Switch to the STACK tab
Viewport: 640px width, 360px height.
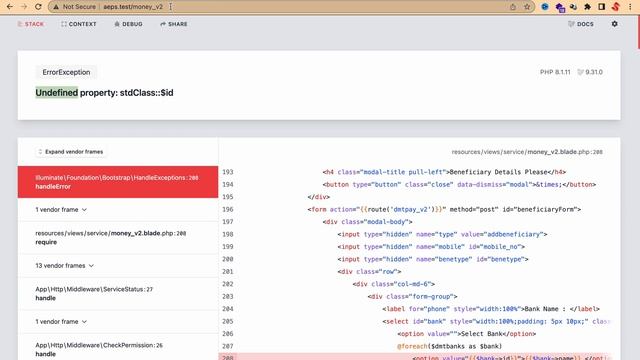click(31, 24)
